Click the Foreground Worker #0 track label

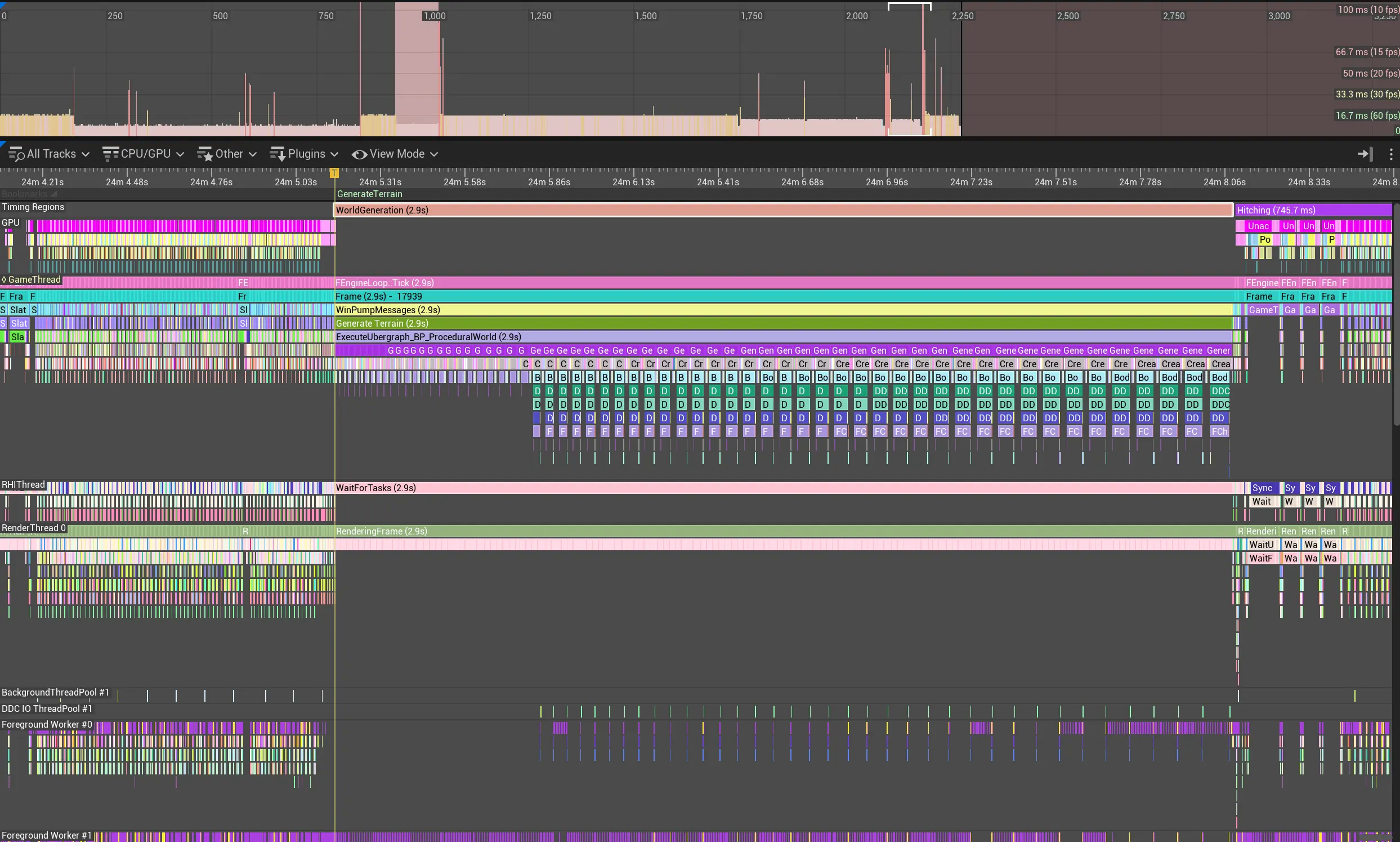pyautogui.click(x=47, y=724)
